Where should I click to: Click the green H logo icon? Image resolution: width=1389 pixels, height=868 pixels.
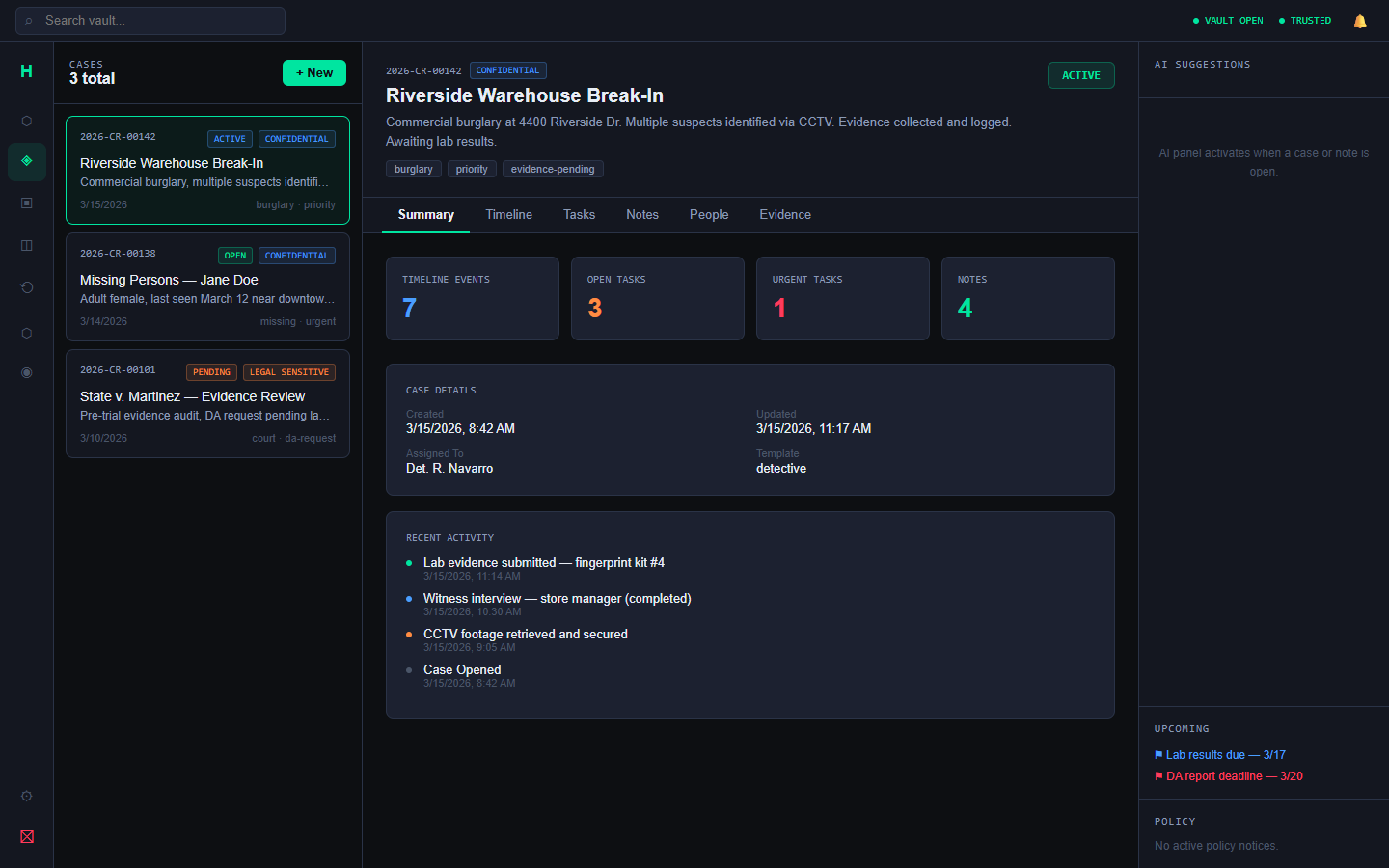tap(26, 71)
